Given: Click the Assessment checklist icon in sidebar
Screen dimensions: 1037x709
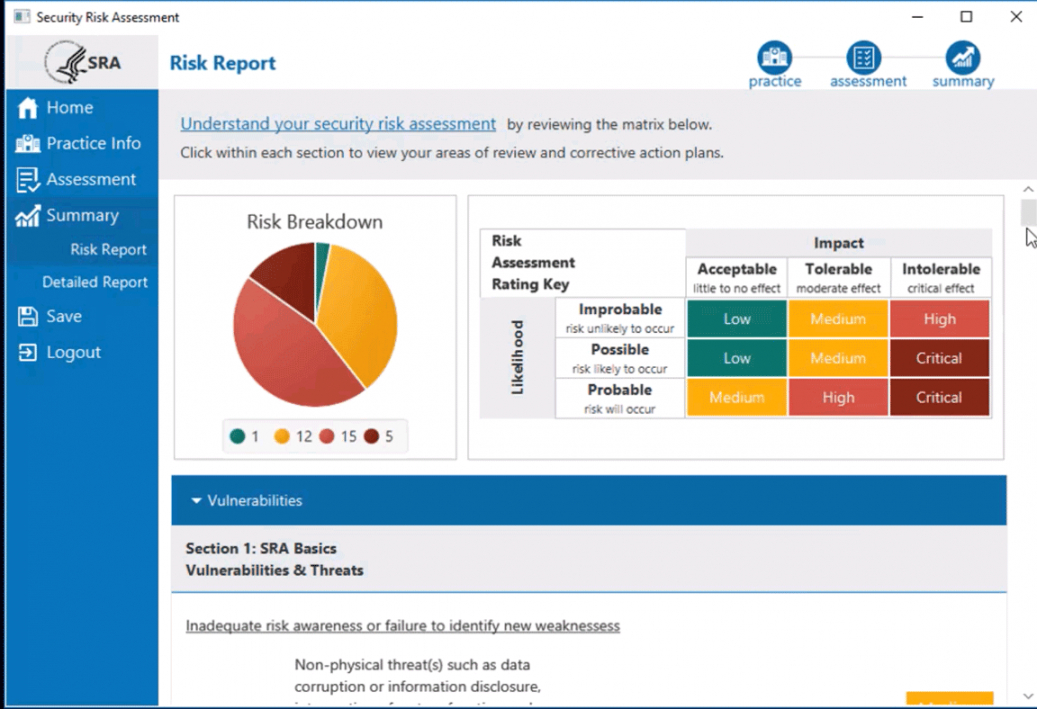Looking at the screenshot, I should click(x=27, y=180).
